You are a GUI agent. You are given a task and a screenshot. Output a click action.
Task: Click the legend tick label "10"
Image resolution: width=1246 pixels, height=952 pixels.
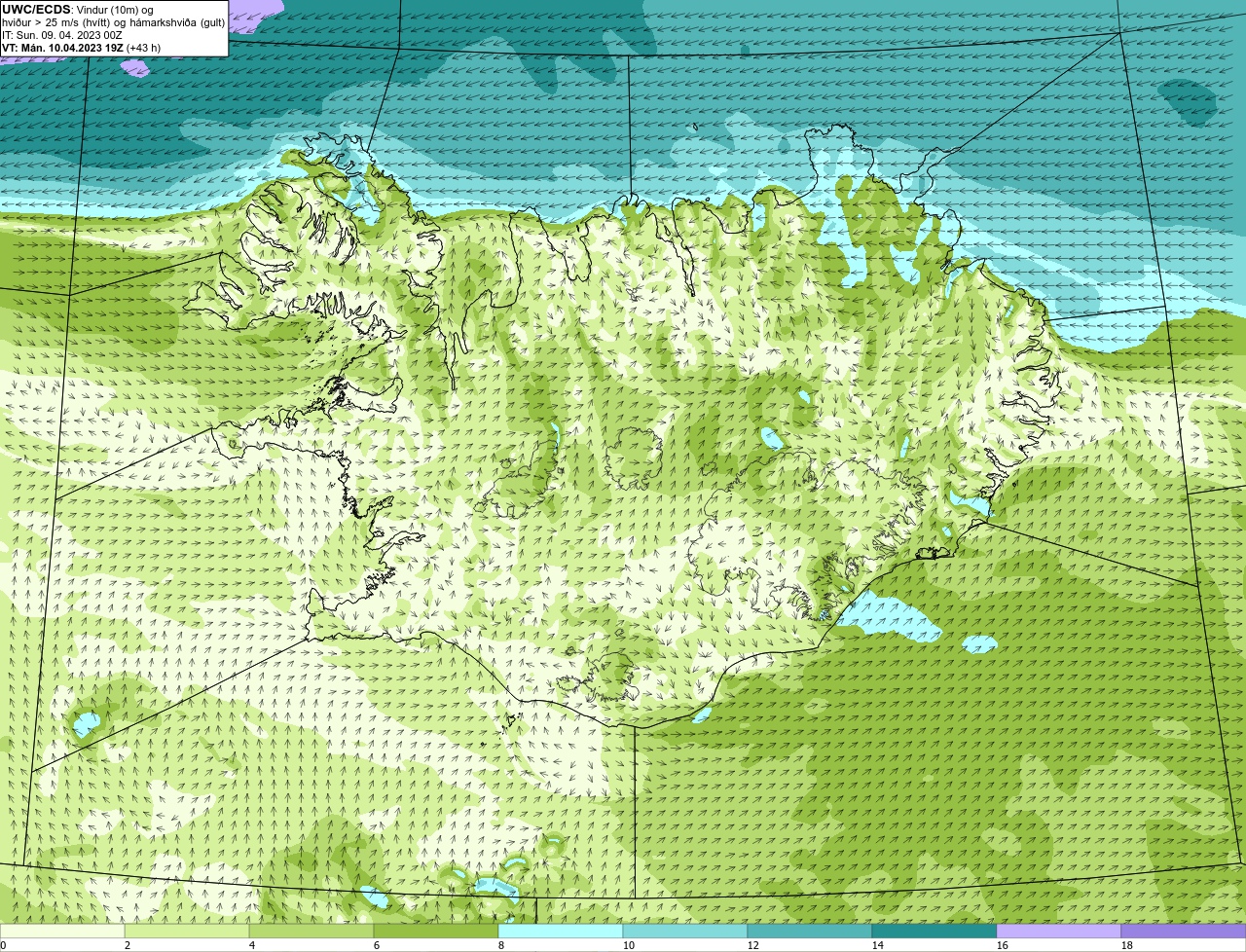[629, 945]
